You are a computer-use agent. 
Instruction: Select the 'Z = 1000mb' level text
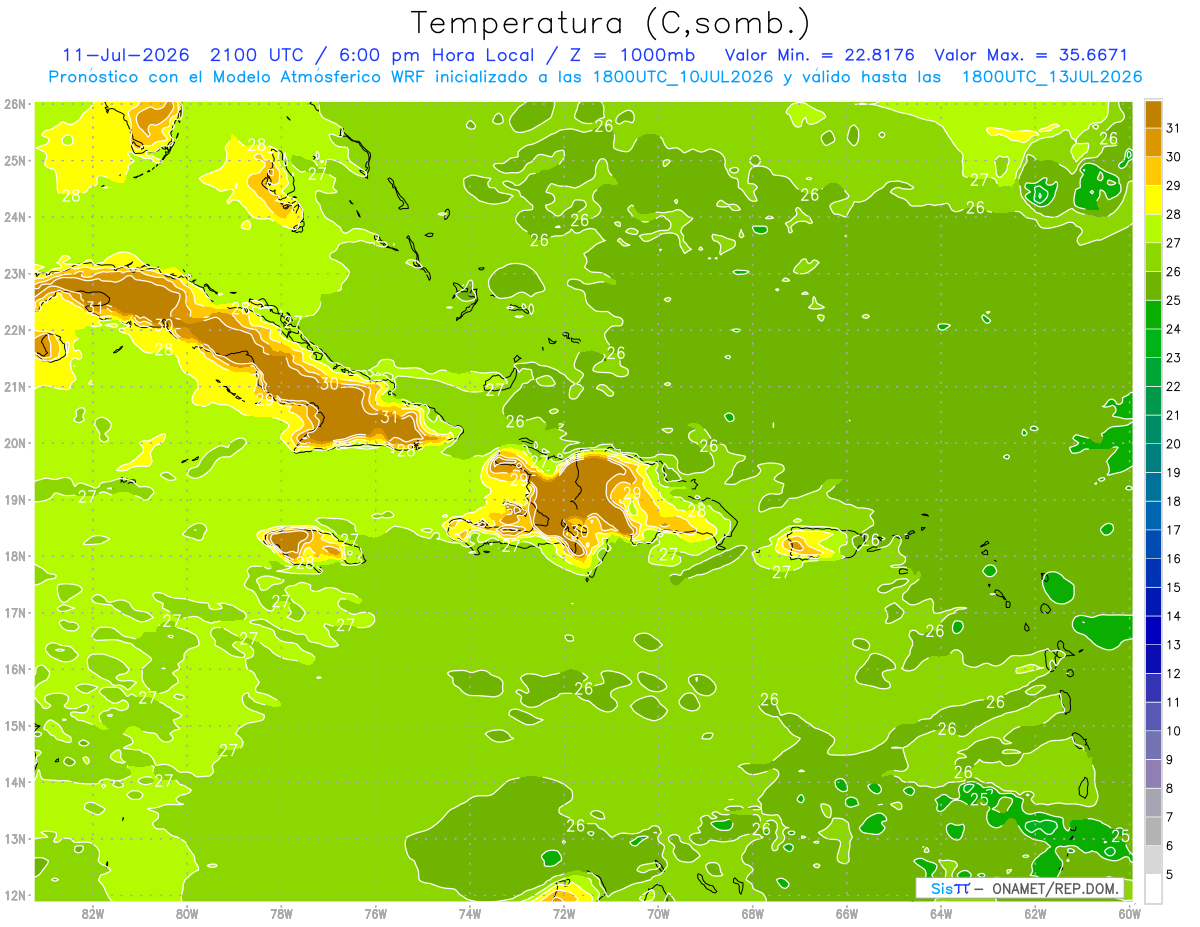click(632, 55)
